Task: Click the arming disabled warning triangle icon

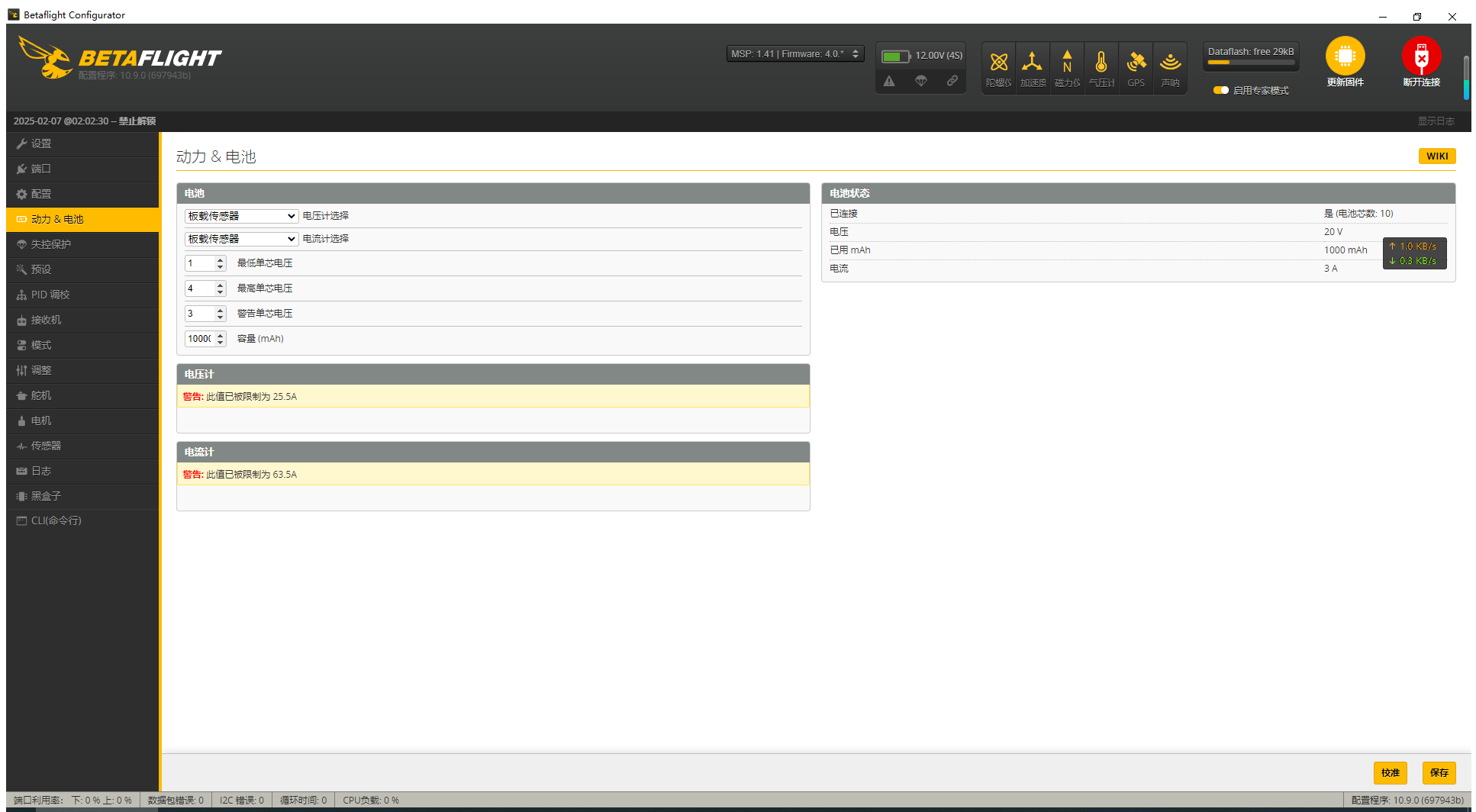Action: point(889,81)
